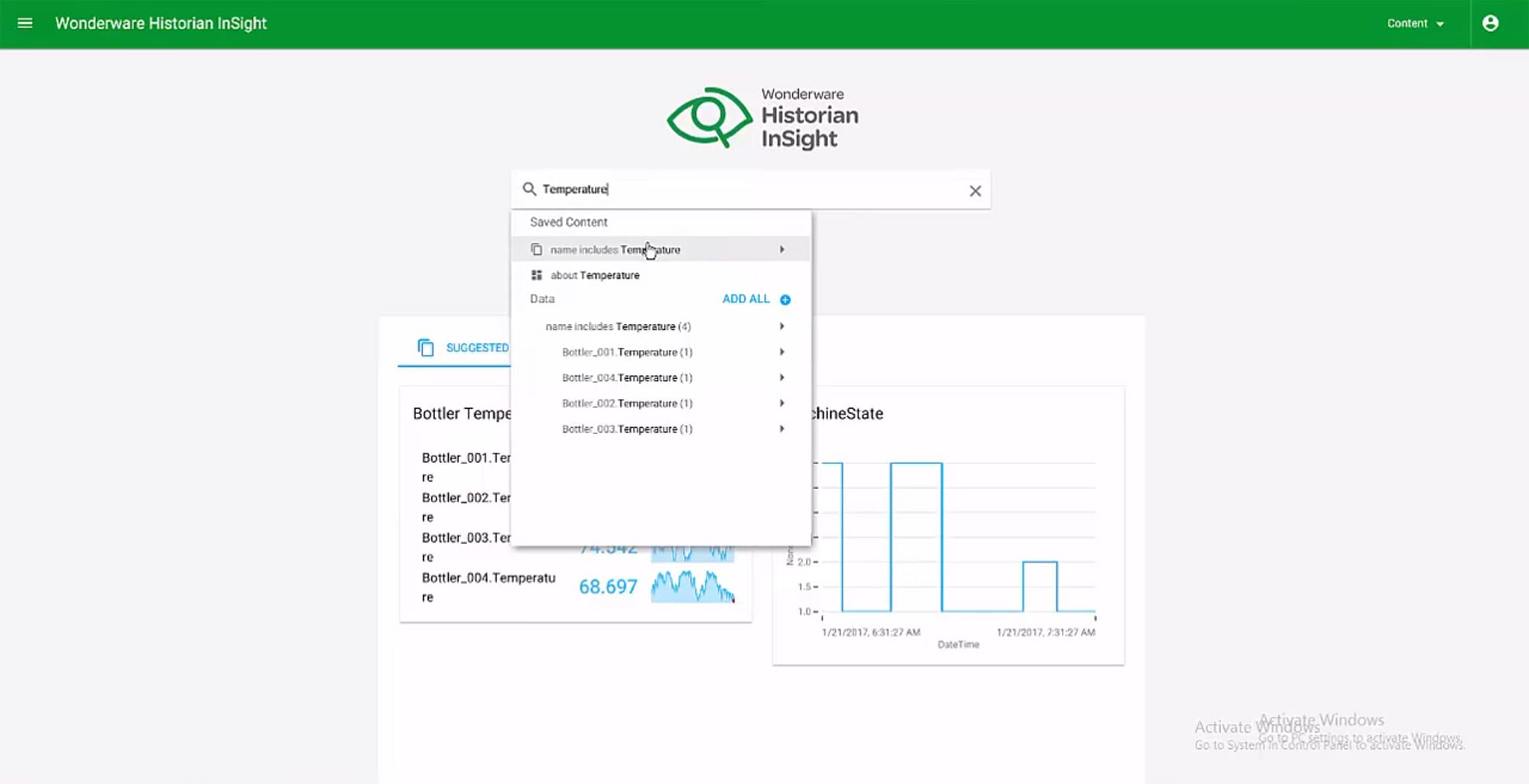The height and width of the screenshot is (784, 1529).
Task: Open the hamburger navigation menu
Action: tap(24, 23)
